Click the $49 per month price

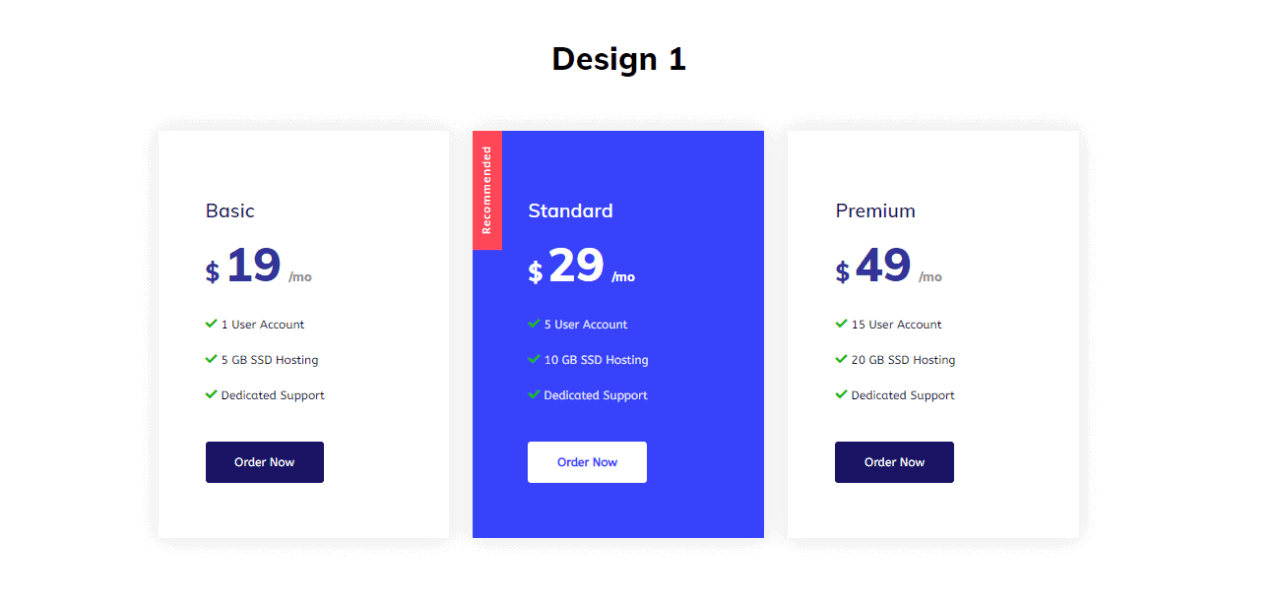(889, 267)
